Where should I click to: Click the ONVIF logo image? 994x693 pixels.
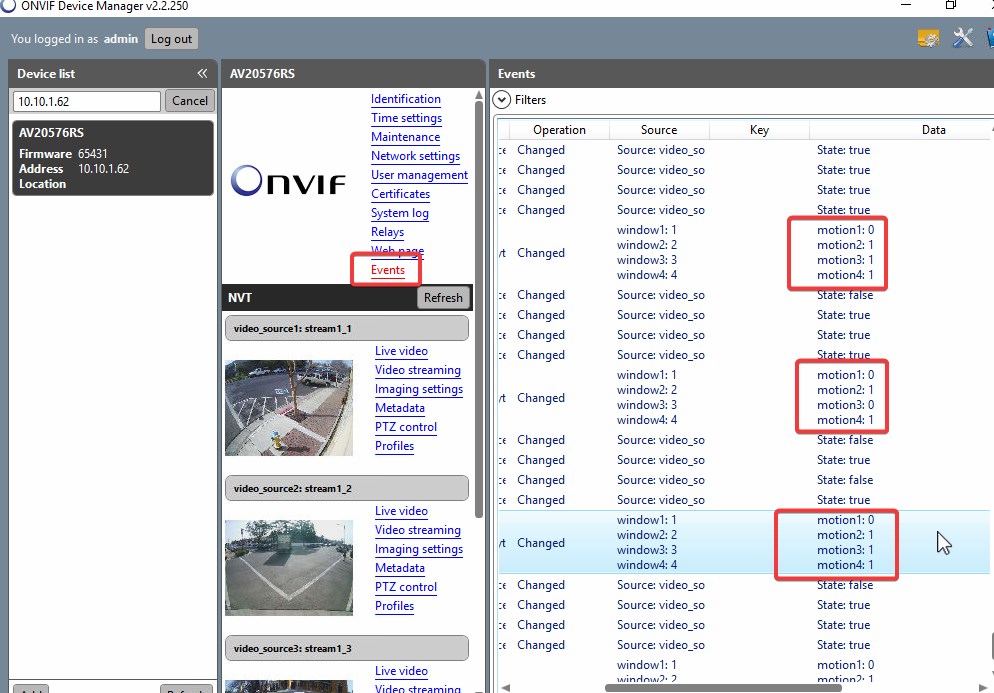tap(288, 181)
